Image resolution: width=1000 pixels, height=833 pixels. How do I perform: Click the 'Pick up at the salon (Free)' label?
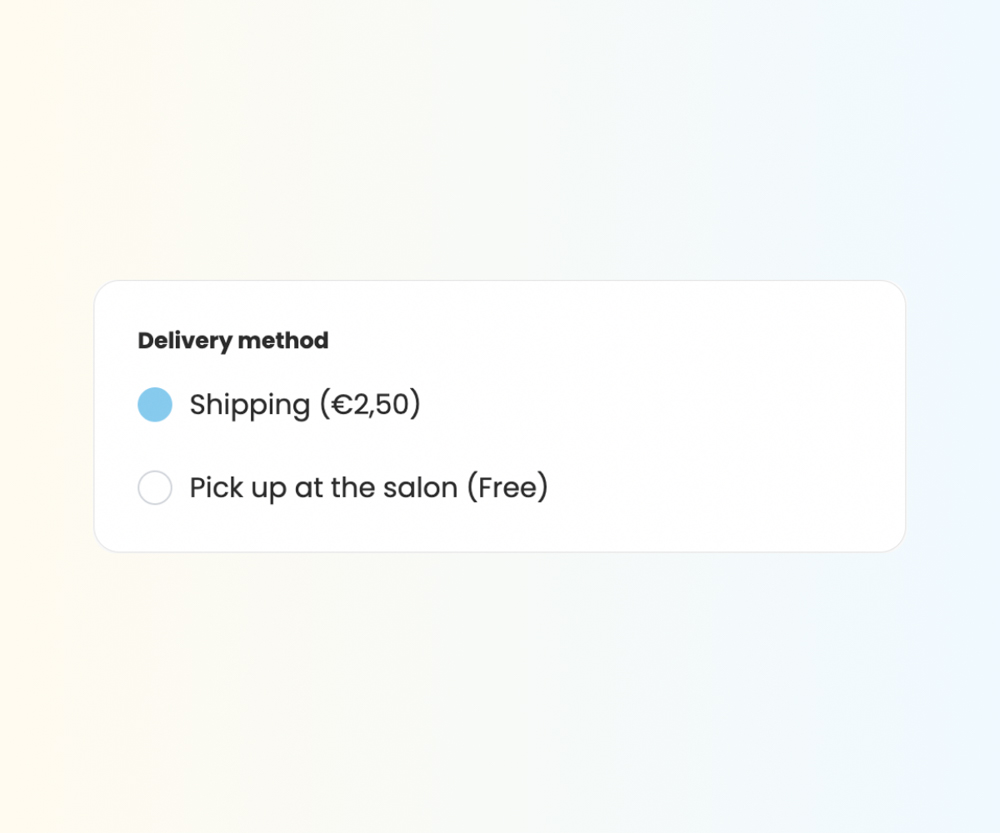369,488
